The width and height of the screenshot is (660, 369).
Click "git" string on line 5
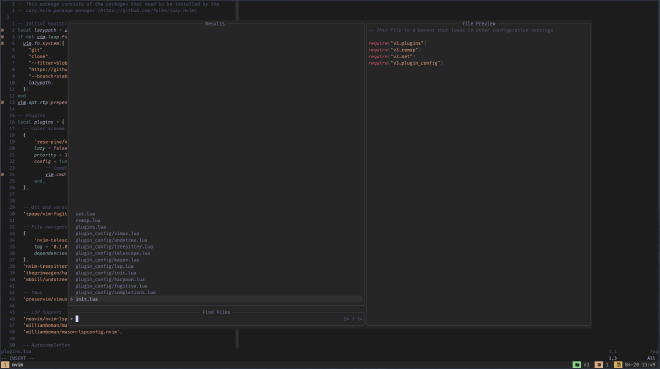point(36,50)
